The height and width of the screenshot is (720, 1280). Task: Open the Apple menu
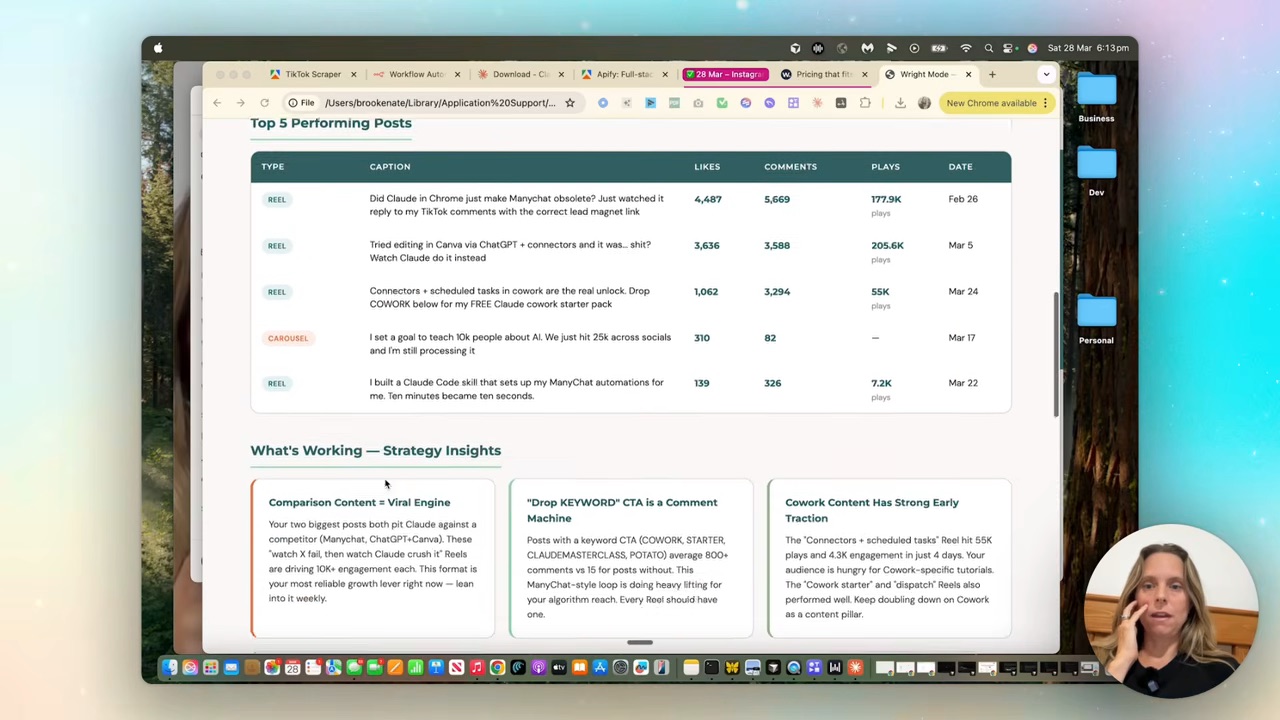(x=158, y=48)
